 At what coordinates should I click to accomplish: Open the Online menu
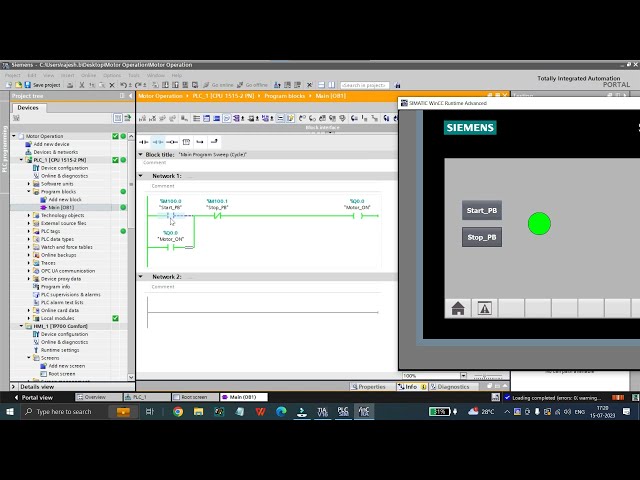coord(88,76)
